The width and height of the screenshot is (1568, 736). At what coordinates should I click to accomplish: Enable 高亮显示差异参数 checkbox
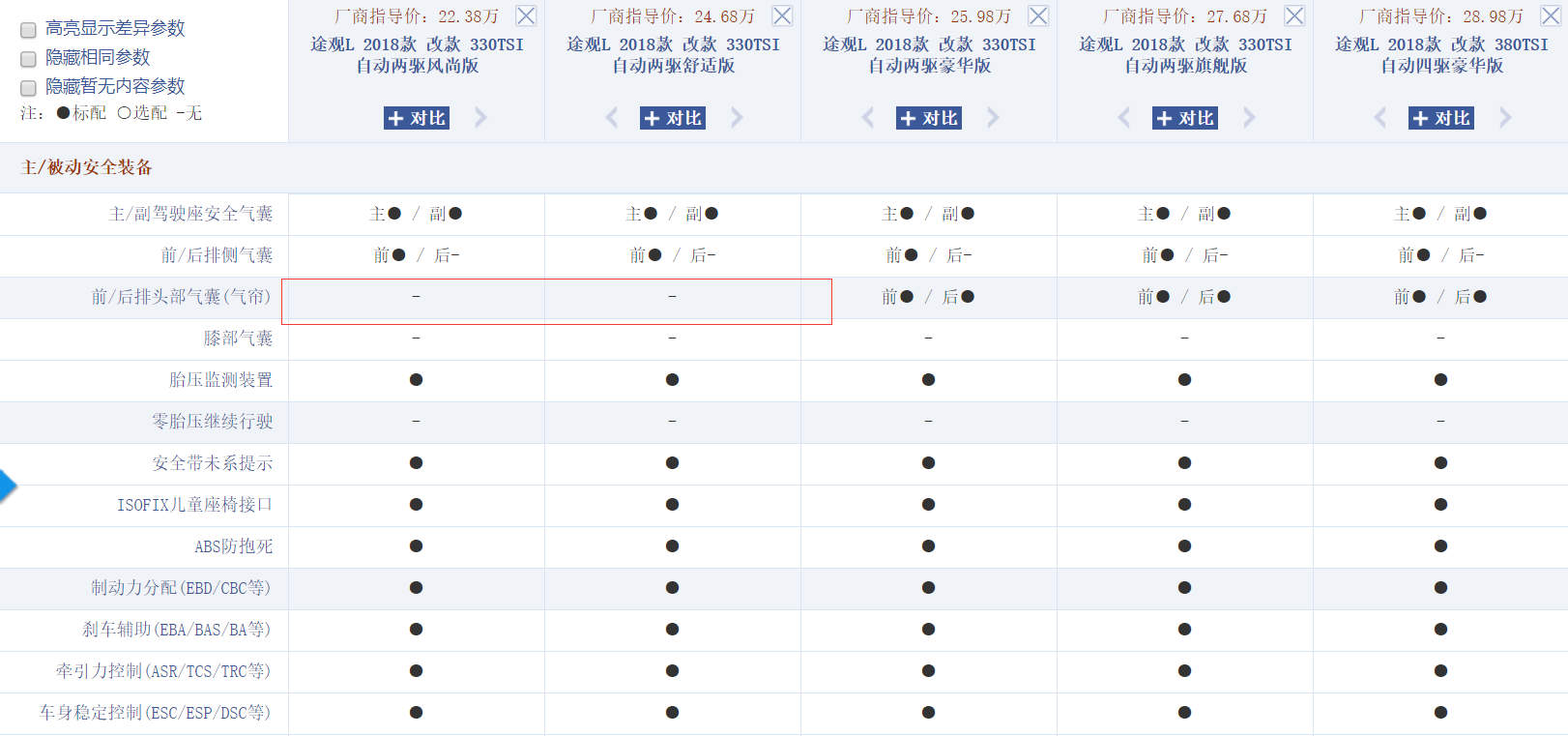click(29, 30)
